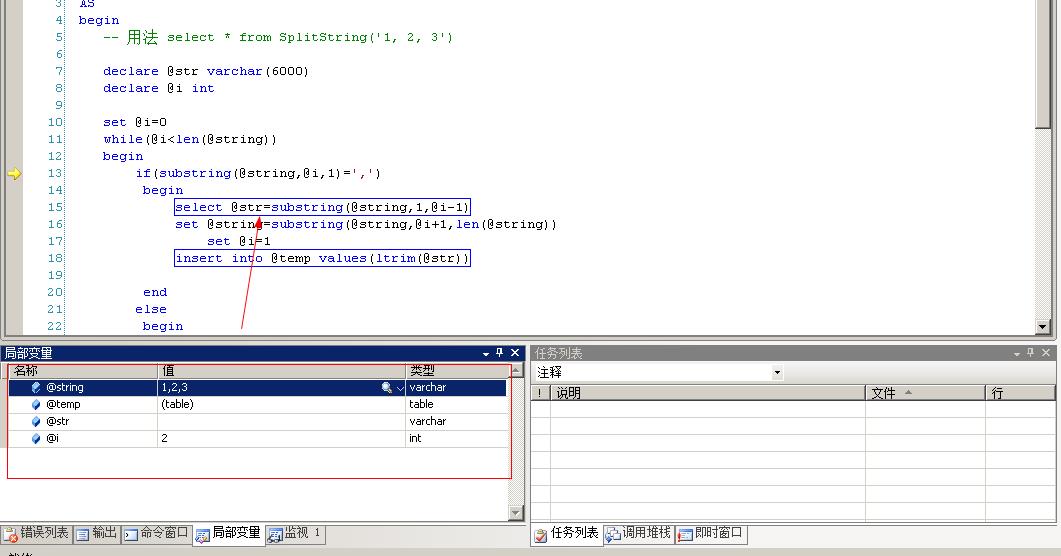Switch to the 调用堆栈 tab

[x=638, y=534]
